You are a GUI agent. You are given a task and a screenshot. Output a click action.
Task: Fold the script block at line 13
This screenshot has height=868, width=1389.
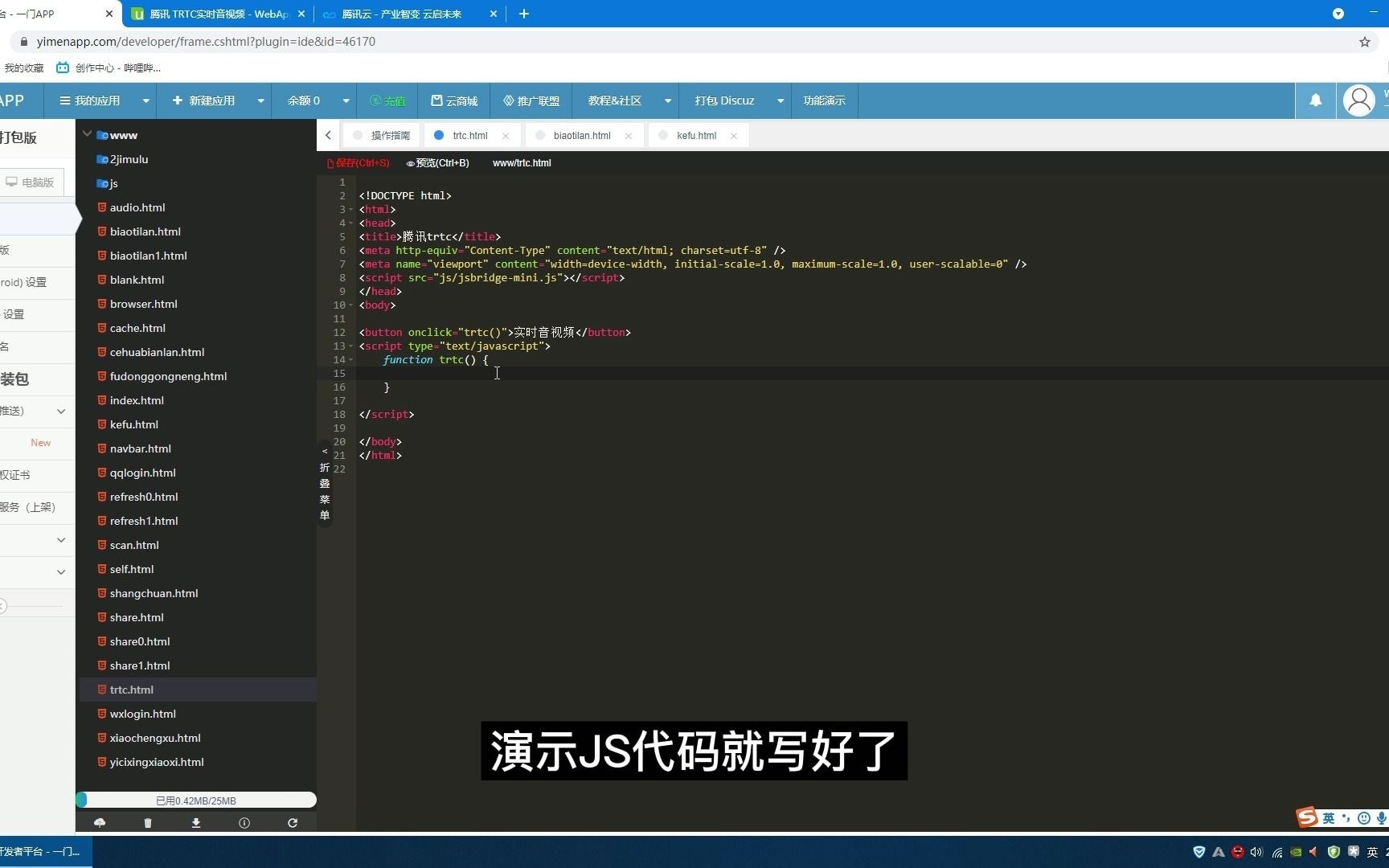pyautogui.click(x=351, y=346)
